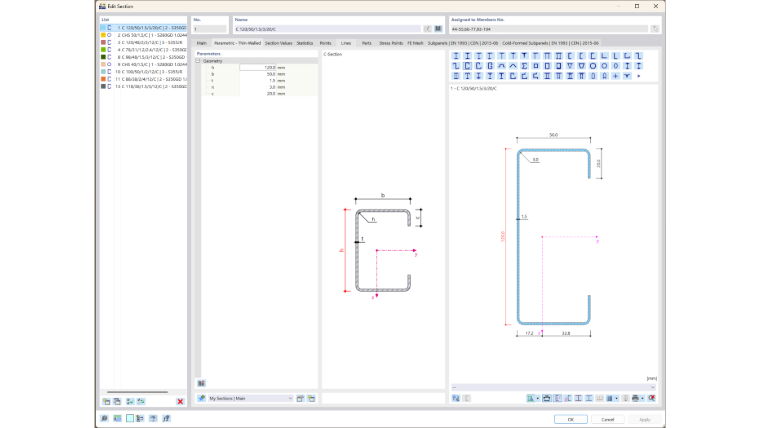The image size is (760, 428).
Task: Click the axis view icon at preview toolbar's left
Action: pyautogui.click(x=531, y=398)
